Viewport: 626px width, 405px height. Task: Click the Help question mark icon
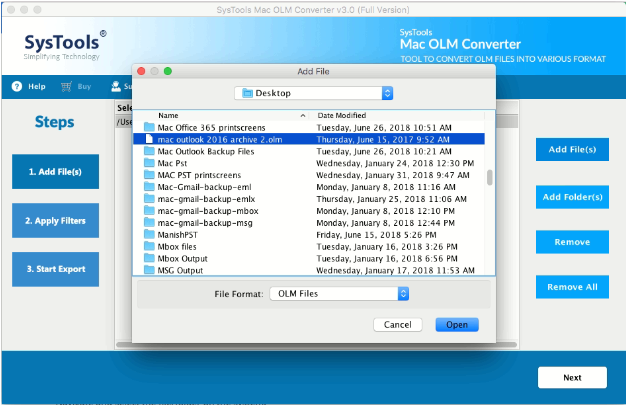point(17,87)
